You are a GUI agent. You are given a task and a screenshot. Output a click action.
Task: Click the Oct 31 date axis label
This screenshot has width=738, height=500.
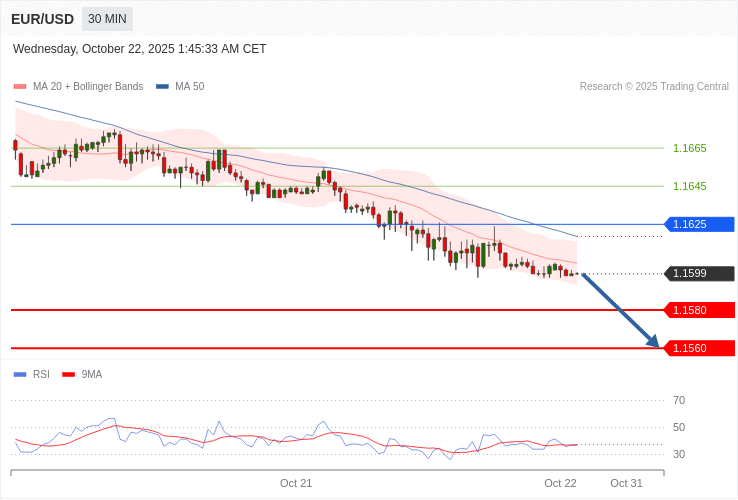[626, 483]
